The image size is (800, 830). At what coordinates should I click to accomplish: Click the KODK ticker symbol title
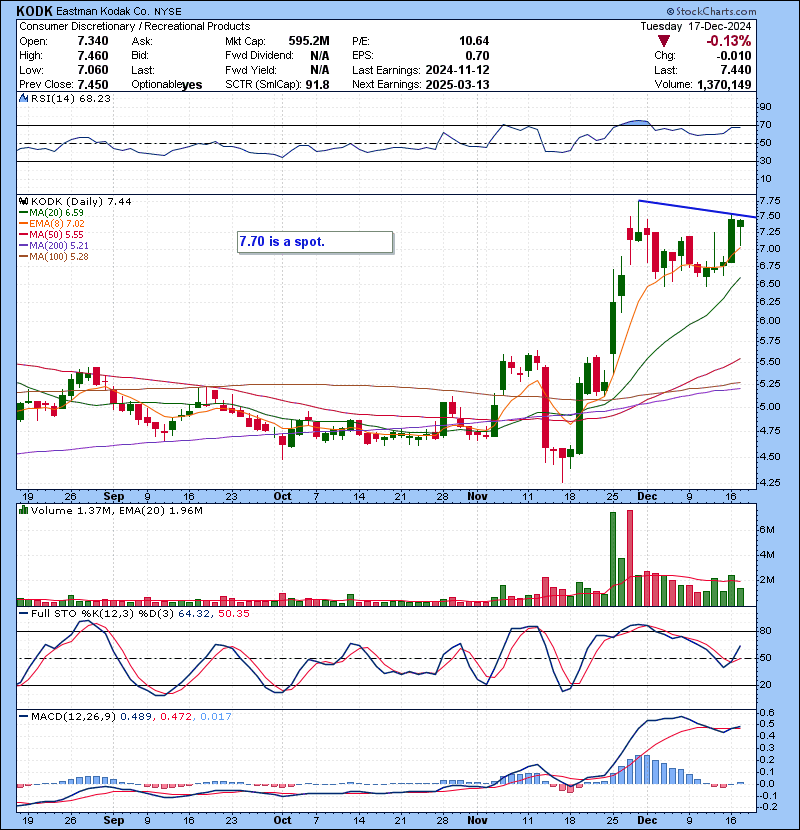pyautogui.click(x=34, y=11)
